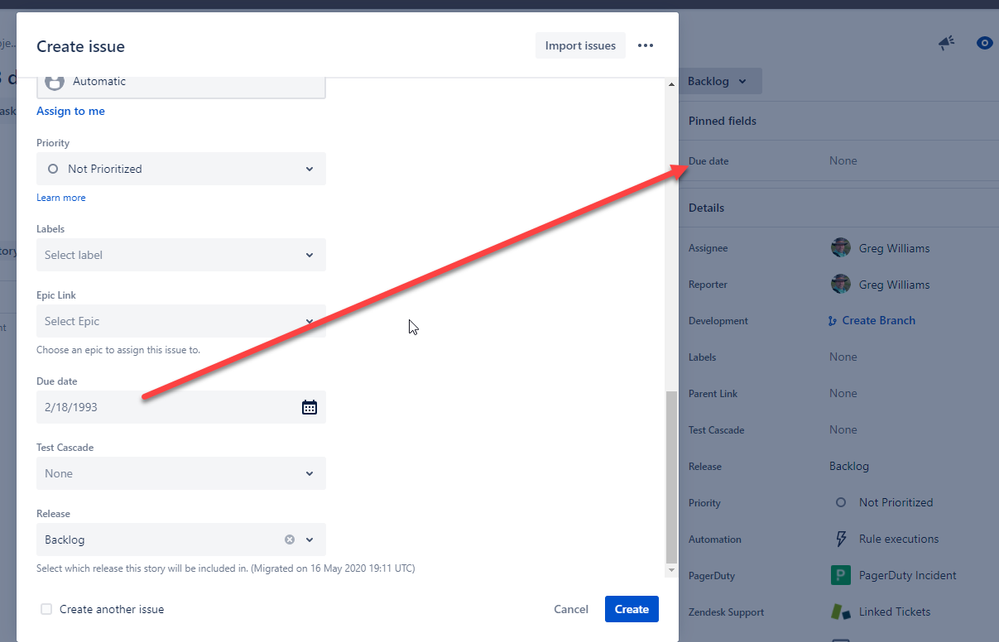Click the Release Backlog value in Details
This screenshot has height=642, width=999.
(x=849, y=466)
